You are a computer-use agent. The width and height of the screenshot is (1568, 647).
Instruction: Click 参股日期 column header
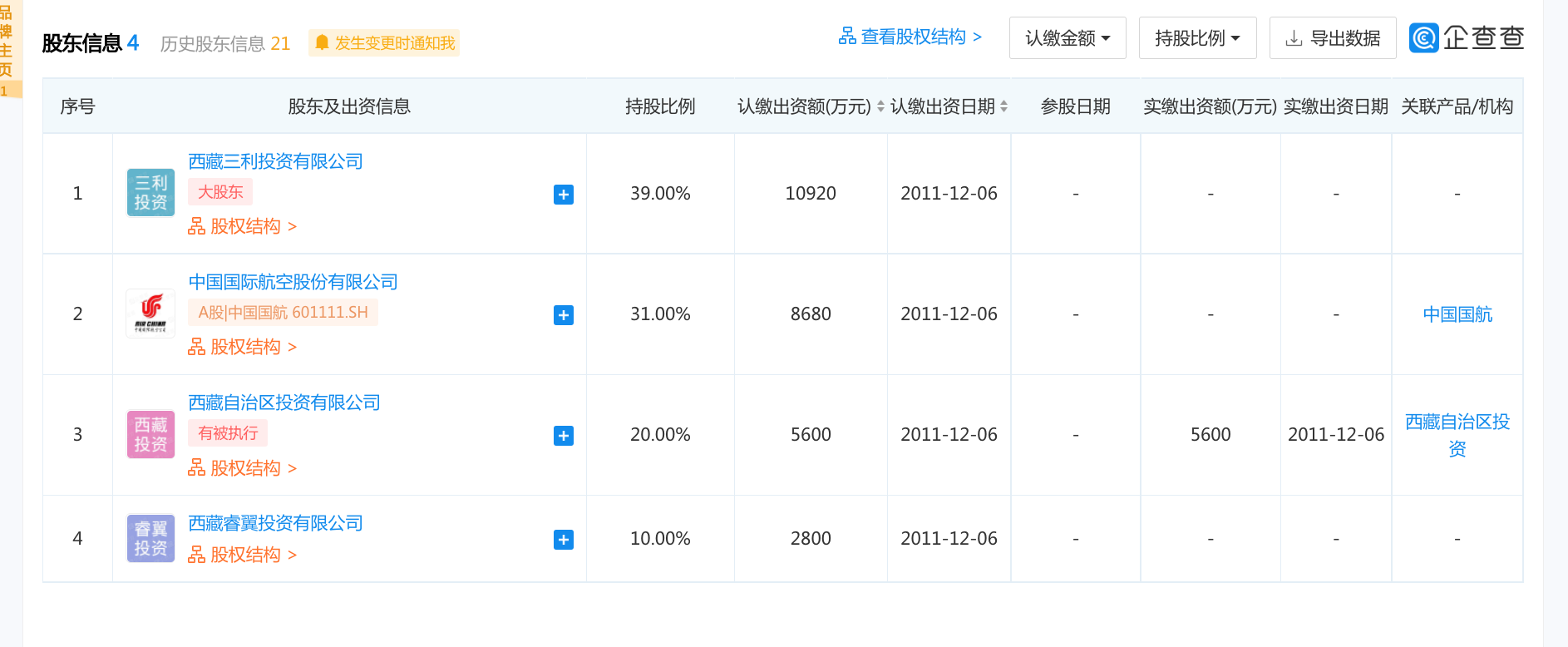point(1076,106)
